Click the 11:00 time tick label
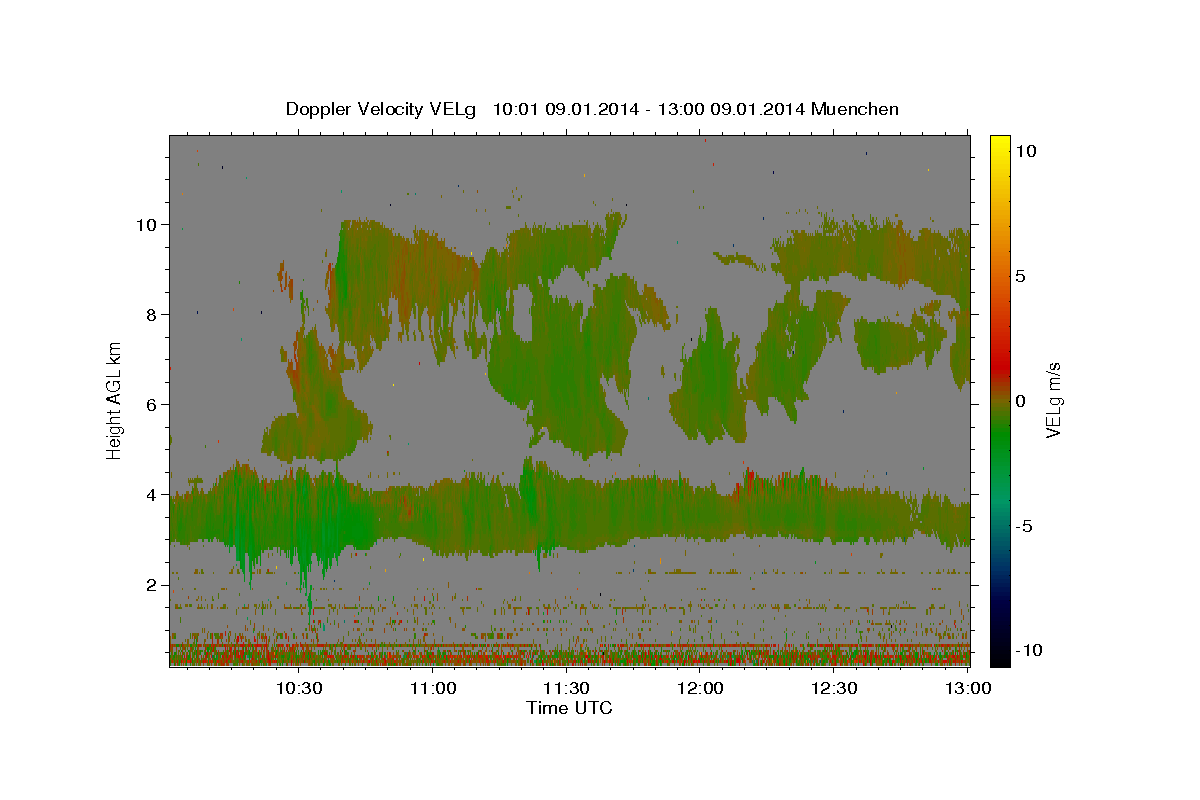This screenshot has height=800, width=1200. 433,688
